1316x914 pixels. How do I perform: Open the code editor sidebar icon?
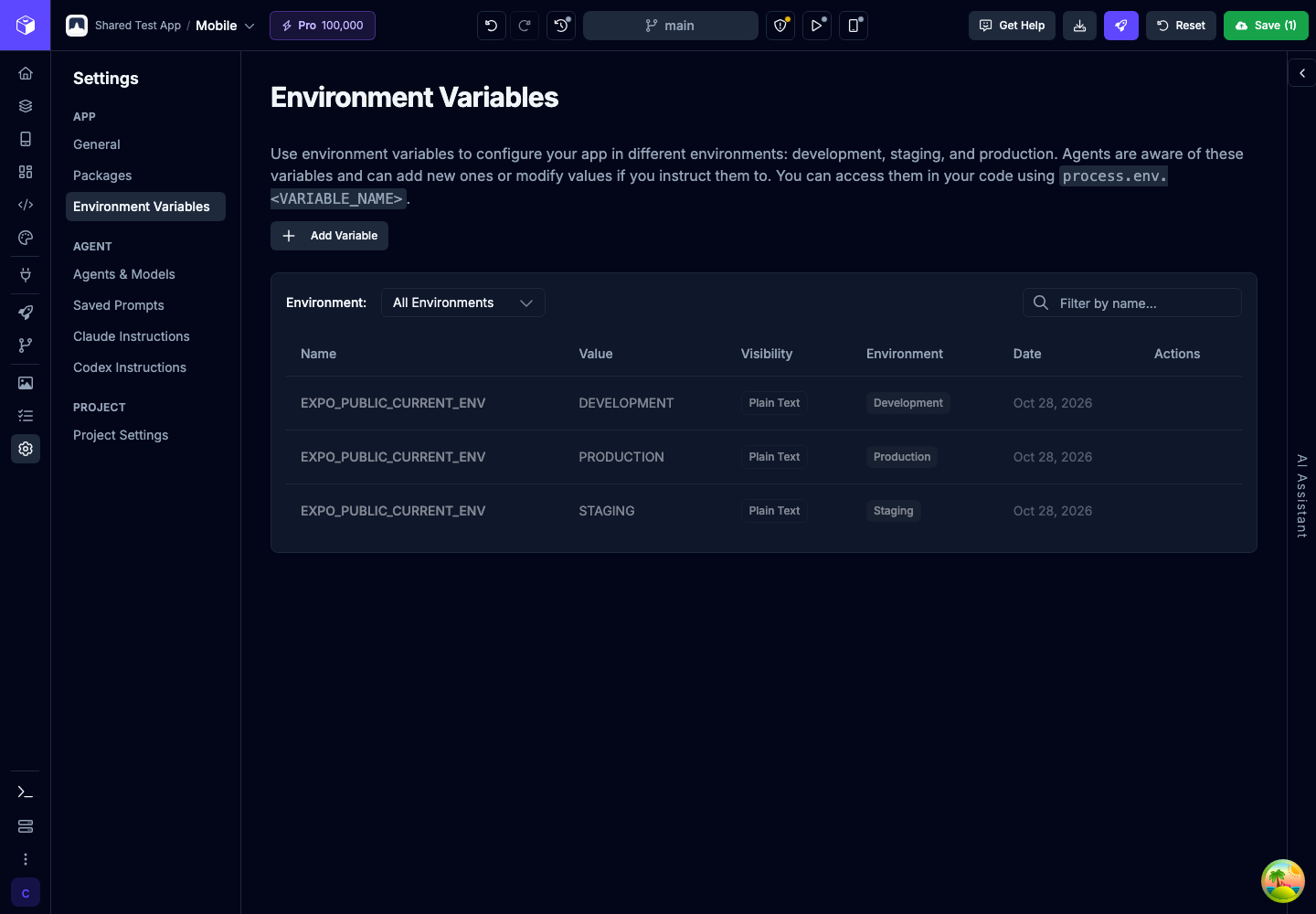(26, 205)
